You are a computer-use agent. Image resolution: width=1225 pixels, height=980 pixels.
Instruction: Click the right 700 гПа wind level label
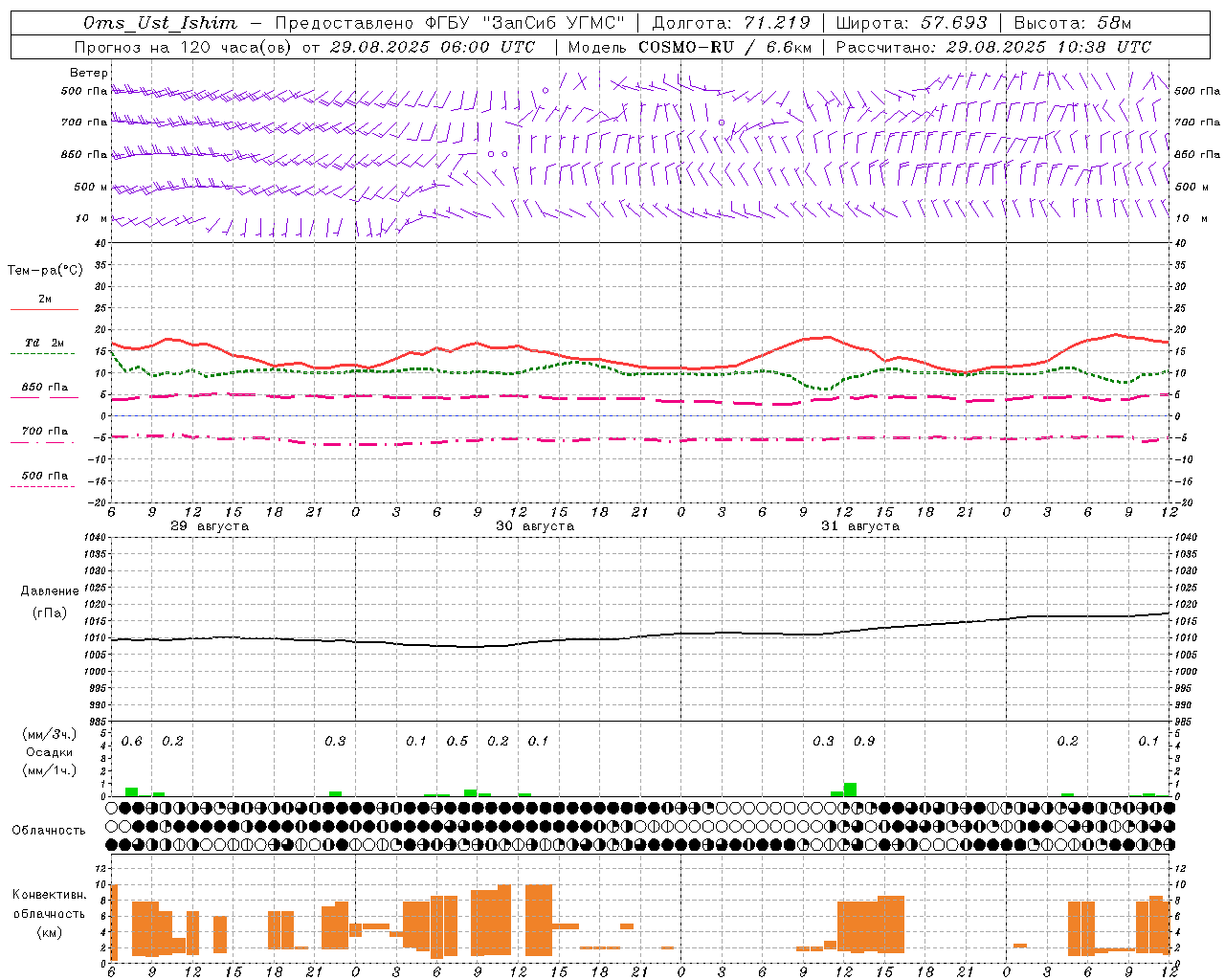click(1197, 122)
